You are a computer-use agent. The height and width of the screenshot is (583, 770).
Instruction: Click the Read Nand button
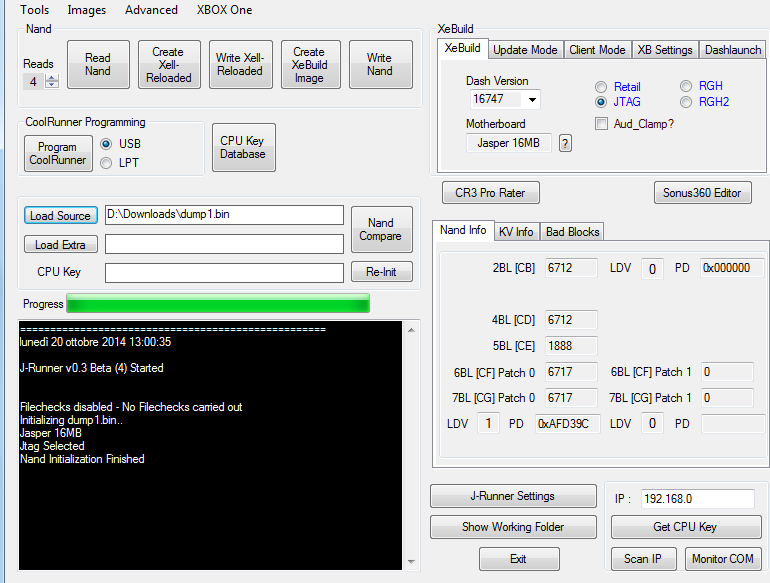(x=98, y=64)
